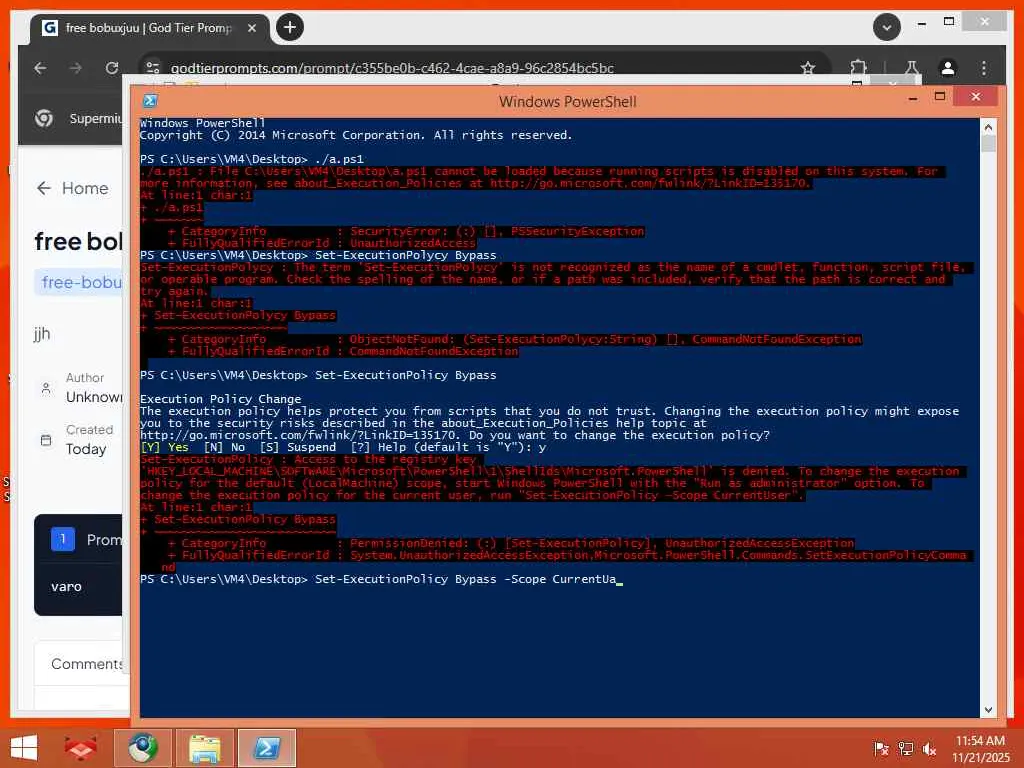Click the PowerShell scrollbar thumb
This screenshot has height=768, width=1024.
(988, 143)
